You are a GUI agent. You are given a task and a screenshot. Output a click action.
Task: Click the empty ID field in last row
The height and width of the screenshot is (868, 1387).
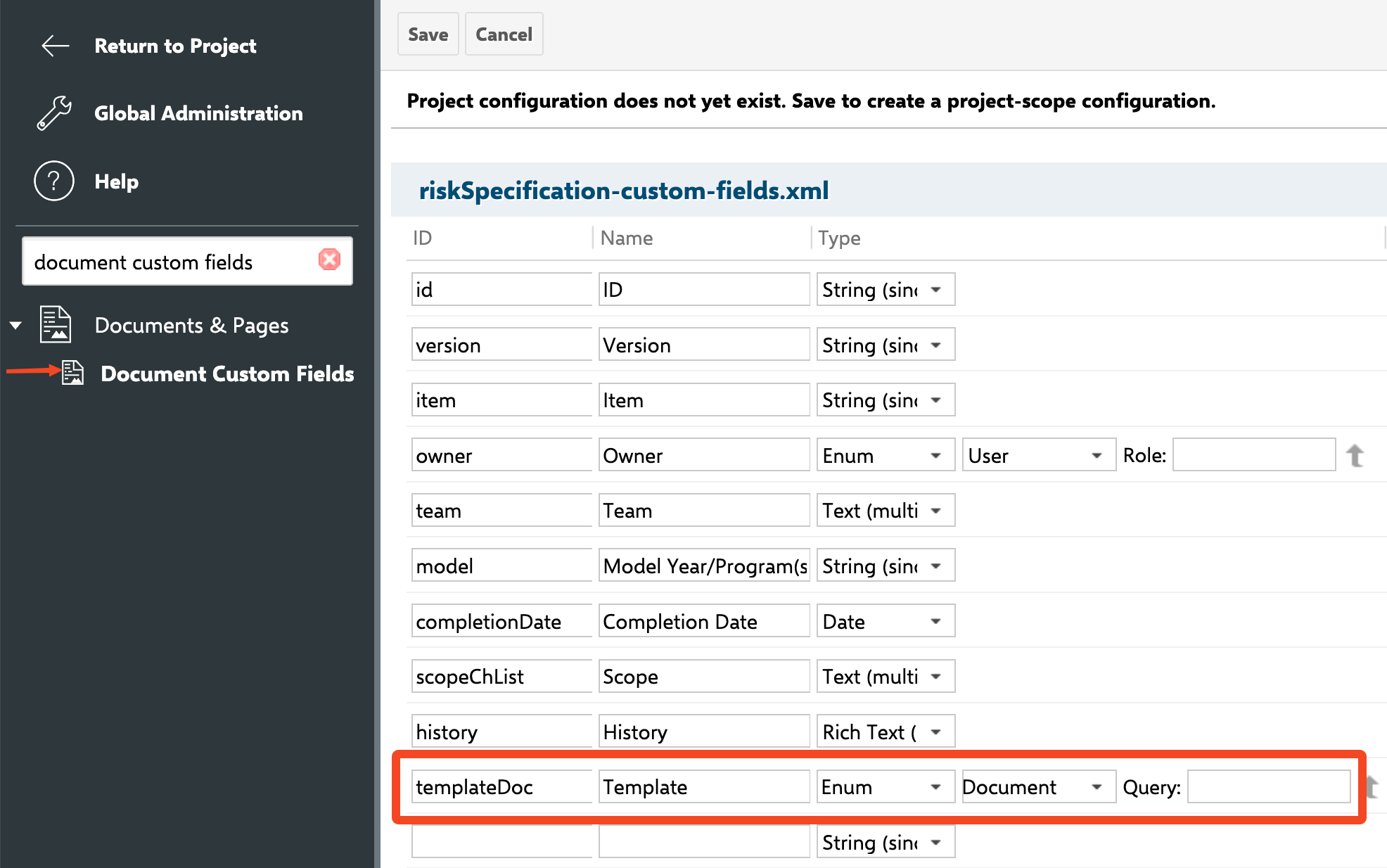click(501, 842)
